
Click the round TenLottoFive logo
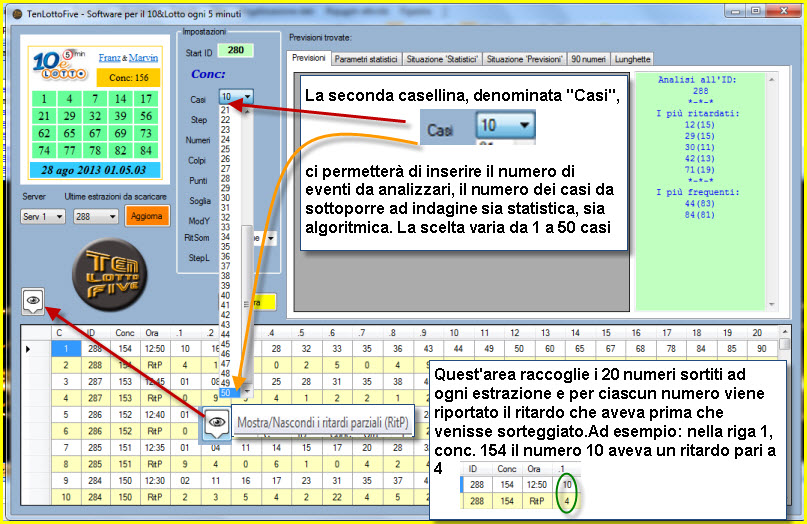click(x=110, y=275)
